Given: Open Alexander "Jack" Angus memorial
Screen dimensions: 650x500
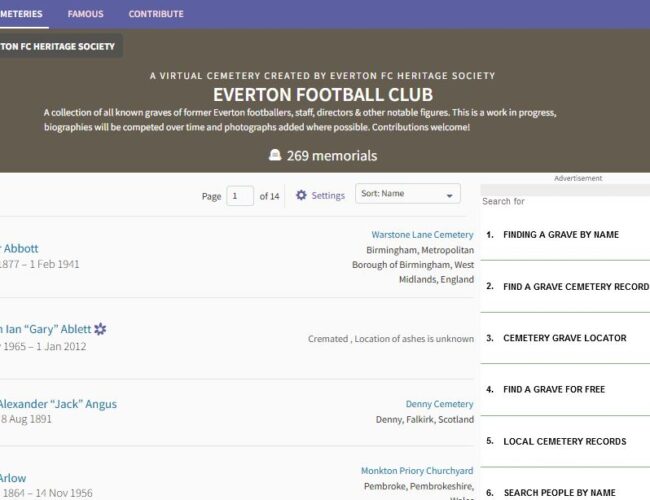Looking at the screenshot, I should pyautogui.click(x=58, y=404).
